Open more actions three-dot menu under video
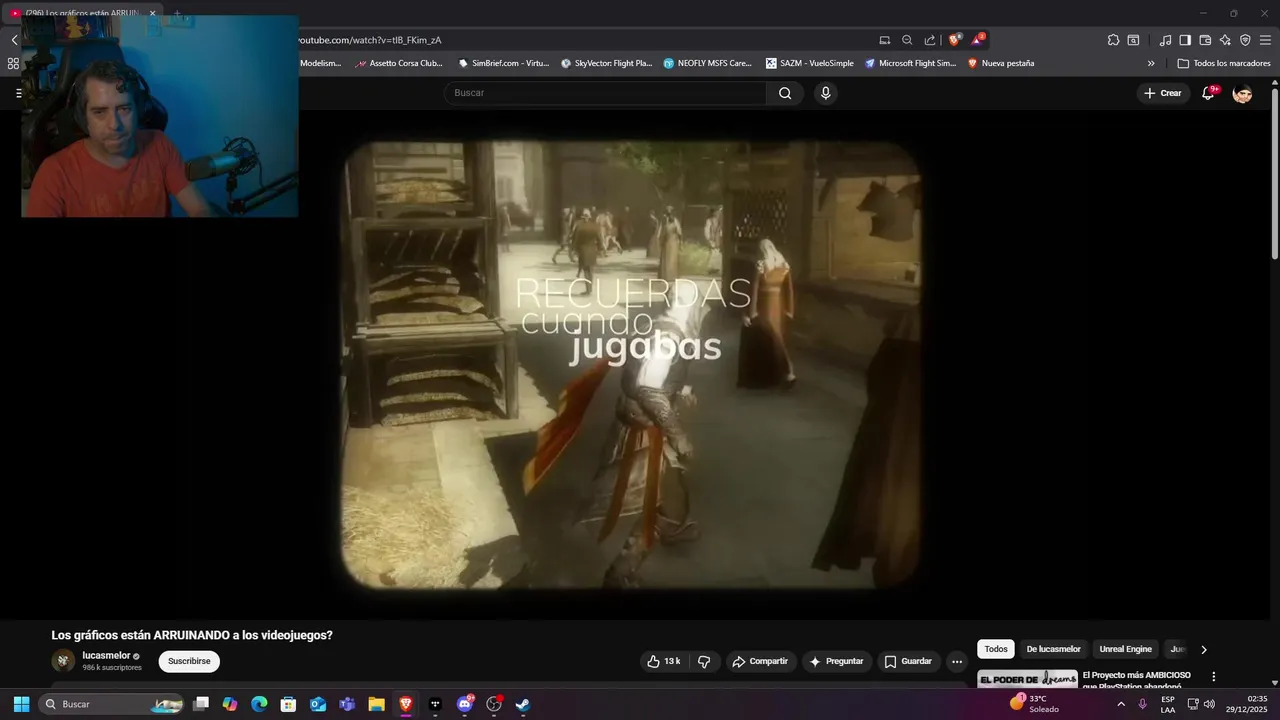This screenshot has height=720, width=1280. (957, 661)
